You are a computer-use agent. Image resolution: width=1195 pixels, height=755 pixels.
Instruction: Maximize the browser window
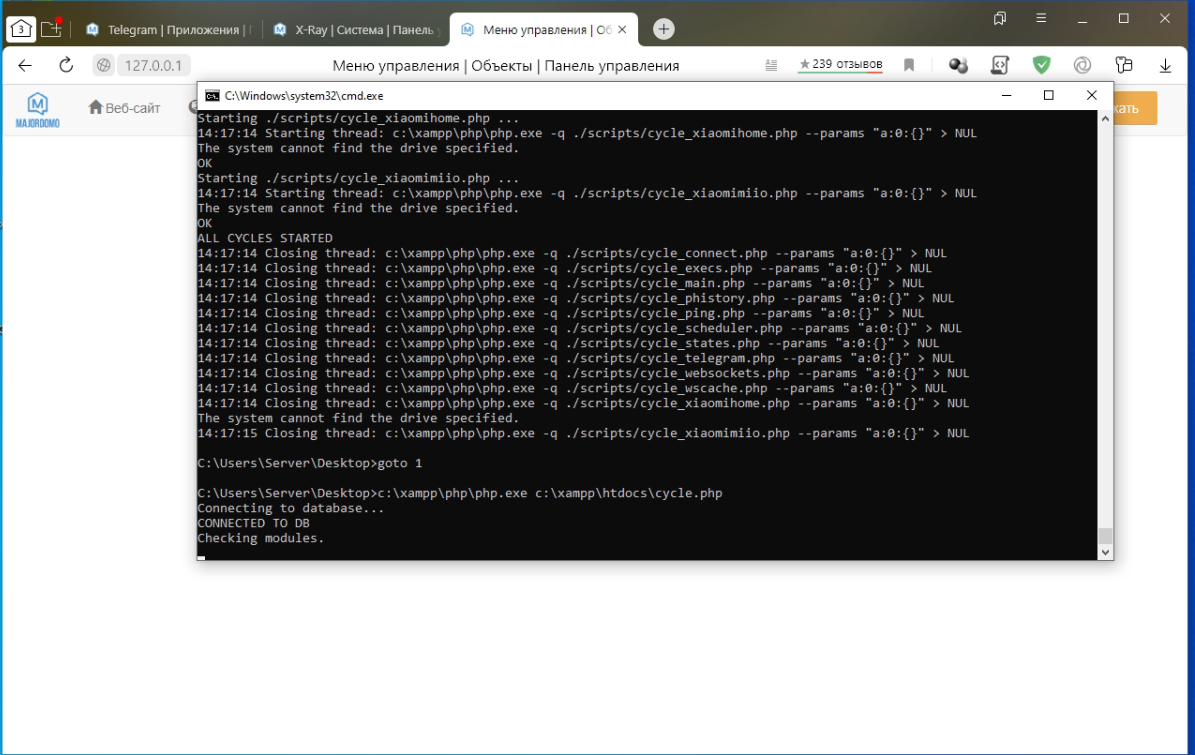[1123, 18]
